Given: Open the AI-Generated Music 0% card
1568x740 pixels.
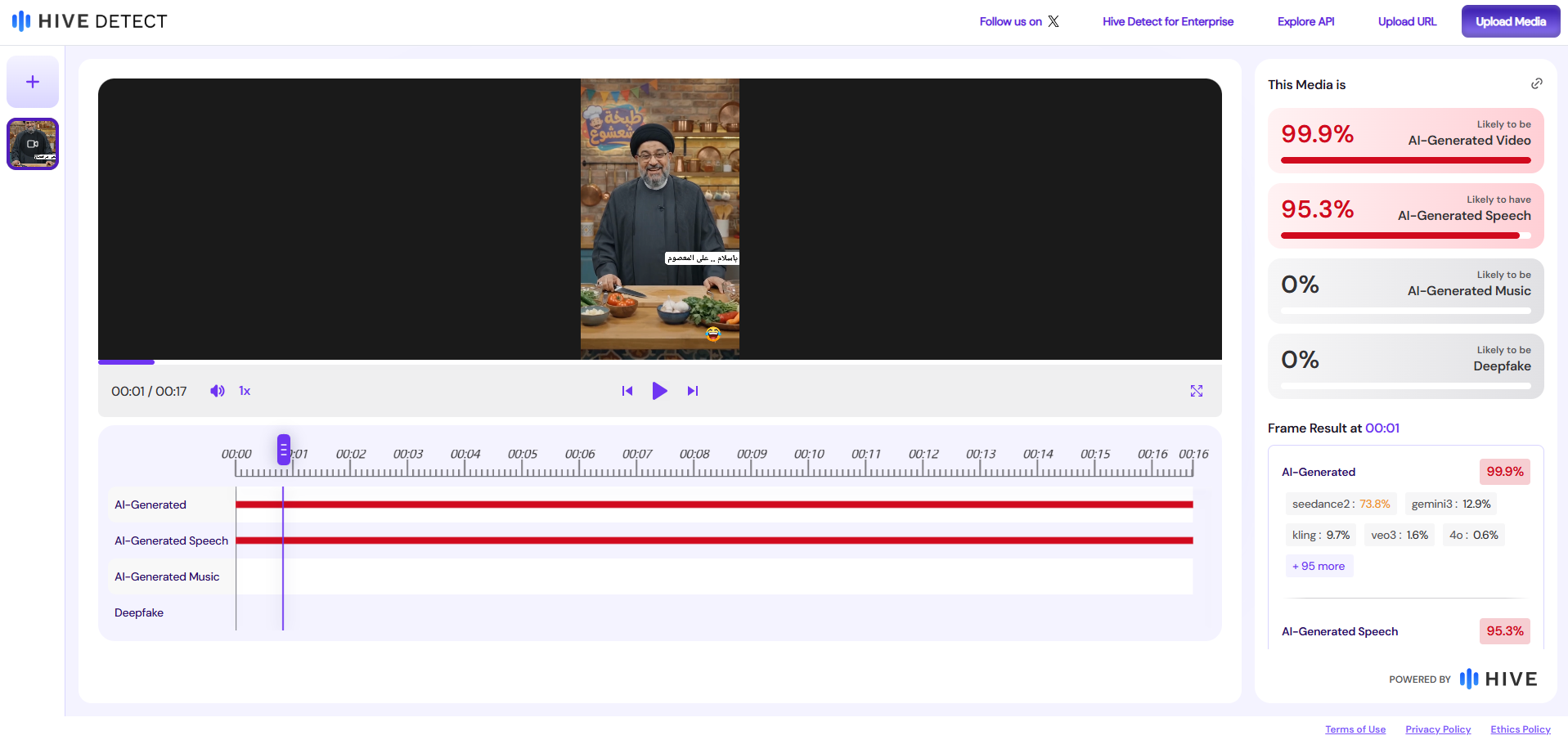Looking at the screenshot, I should [x=1405, y=290].
